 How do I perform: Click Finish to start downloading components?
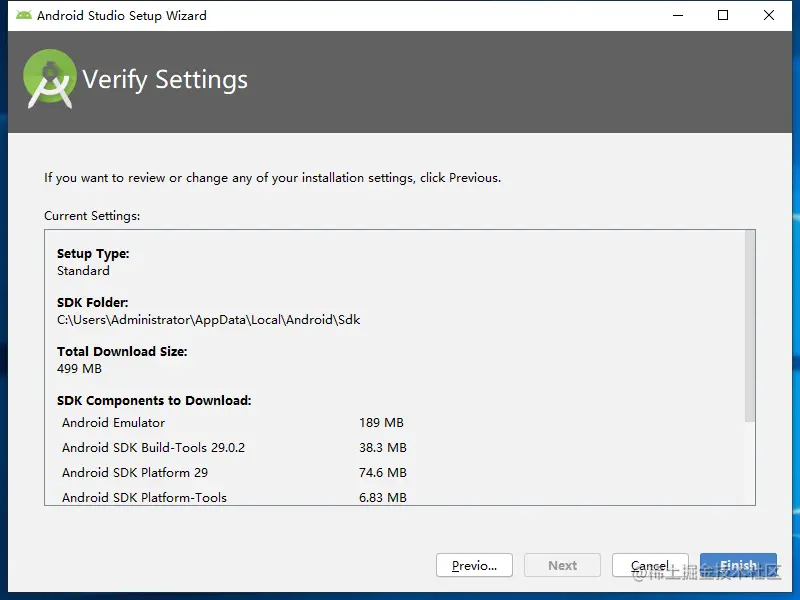[738, 565]
